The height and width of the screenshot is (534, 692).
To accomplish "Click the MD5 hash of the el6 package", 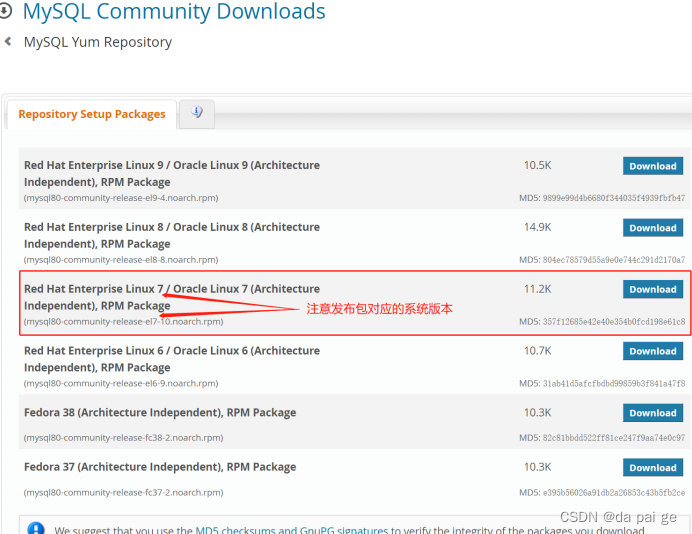I will click(x=614, y=383).
